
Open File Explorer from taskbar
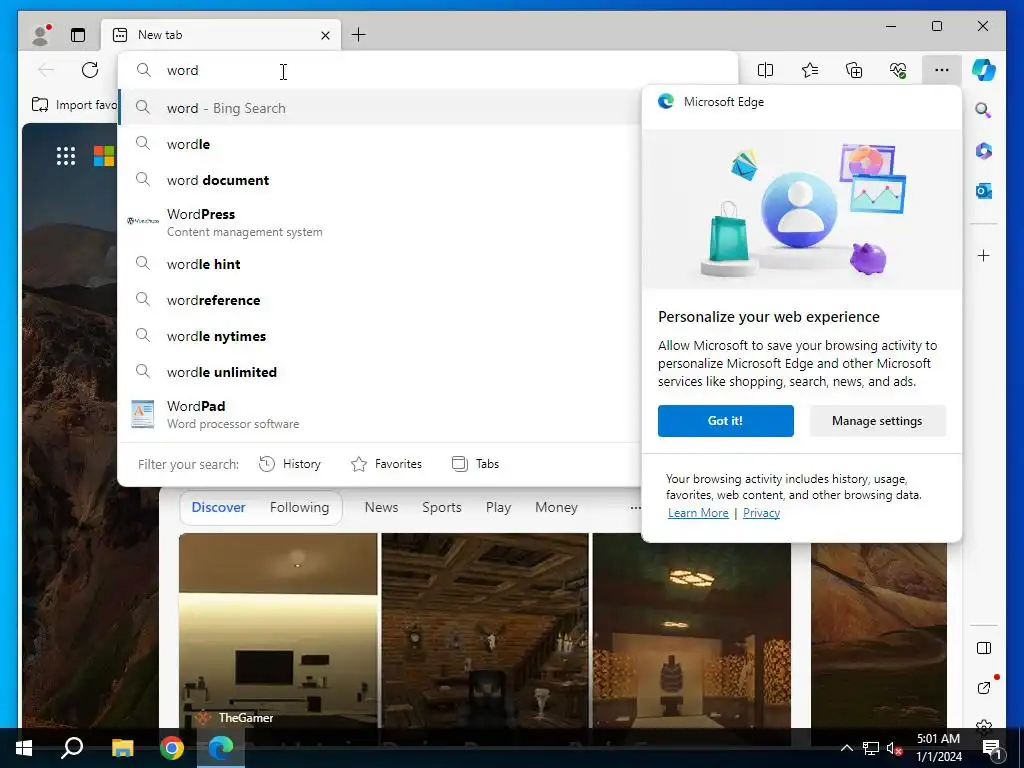point(122,748)
